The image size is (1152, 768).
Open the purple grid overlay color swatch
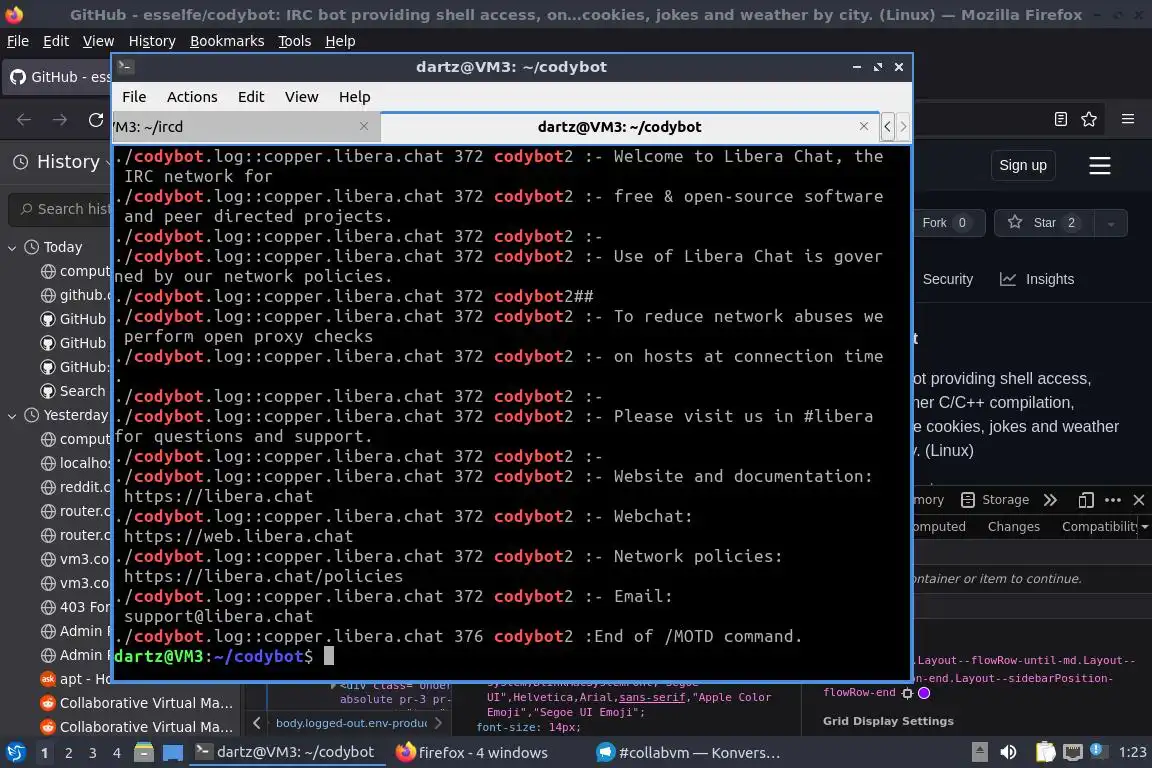pos(924,692)
